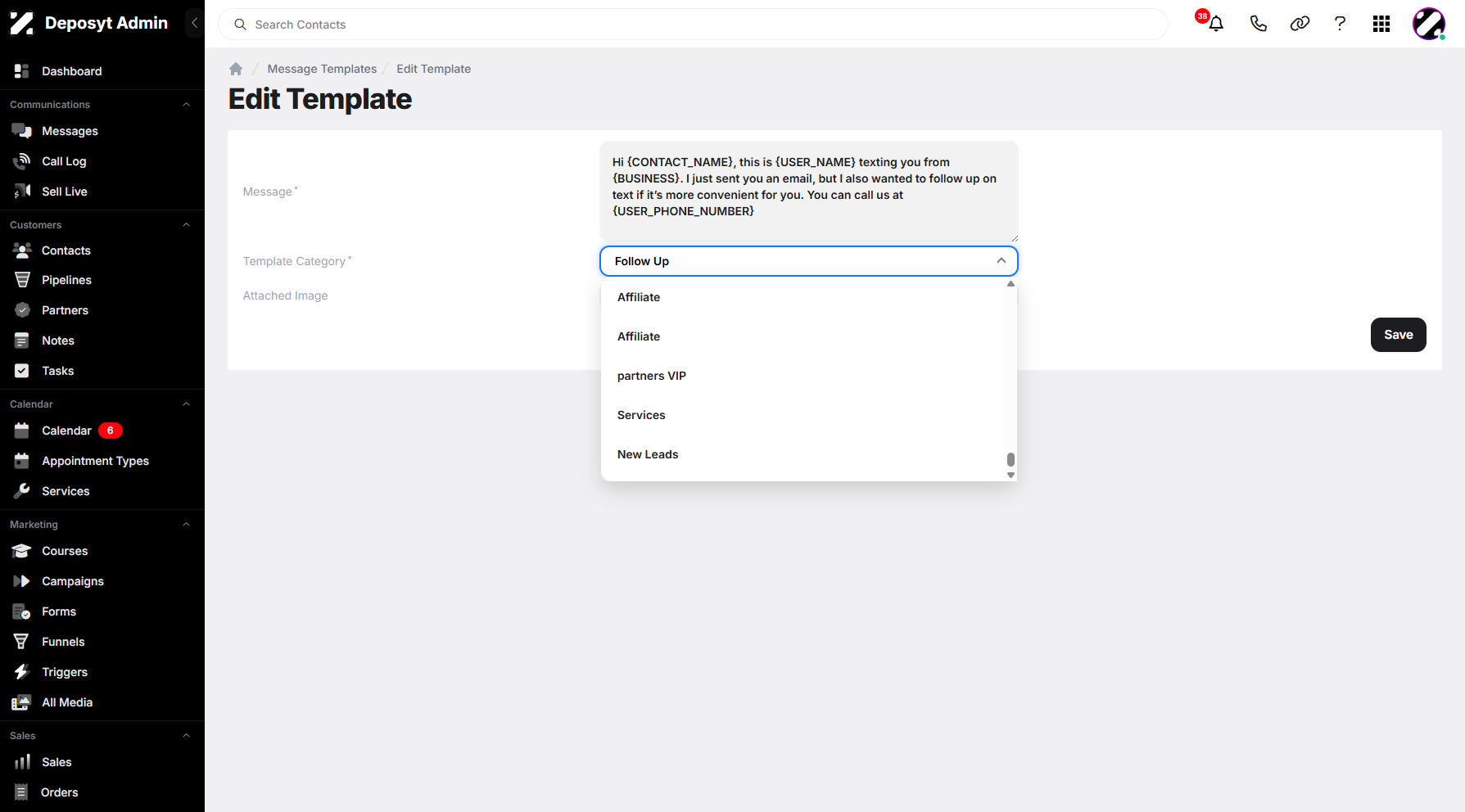Click Edit Template breadcrumb
Image resolution: width=1465 pixels, height=812 pixels.
tap(433, 69)
